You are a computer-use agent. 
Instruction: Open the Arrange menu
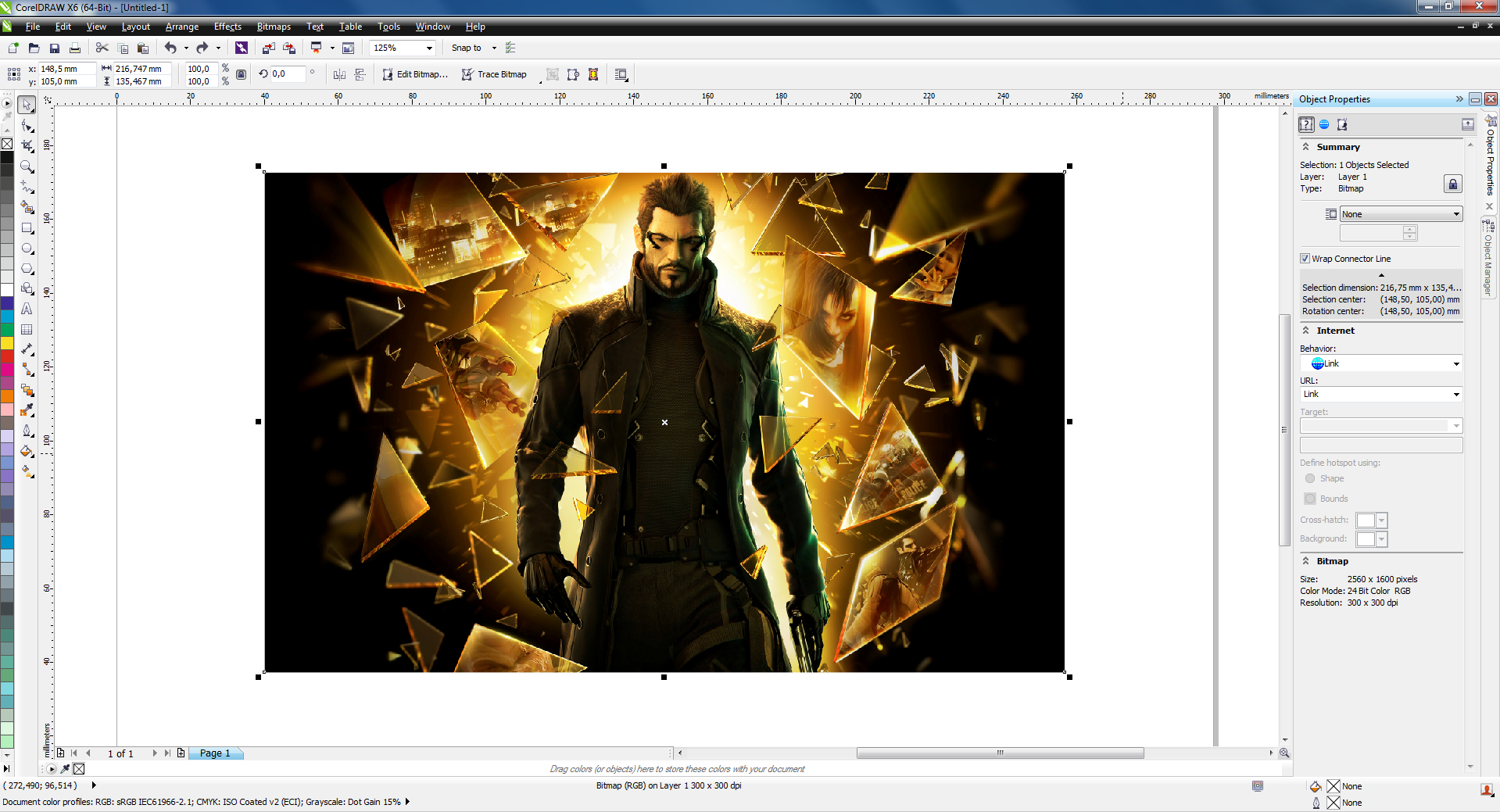tap(182, 27)
